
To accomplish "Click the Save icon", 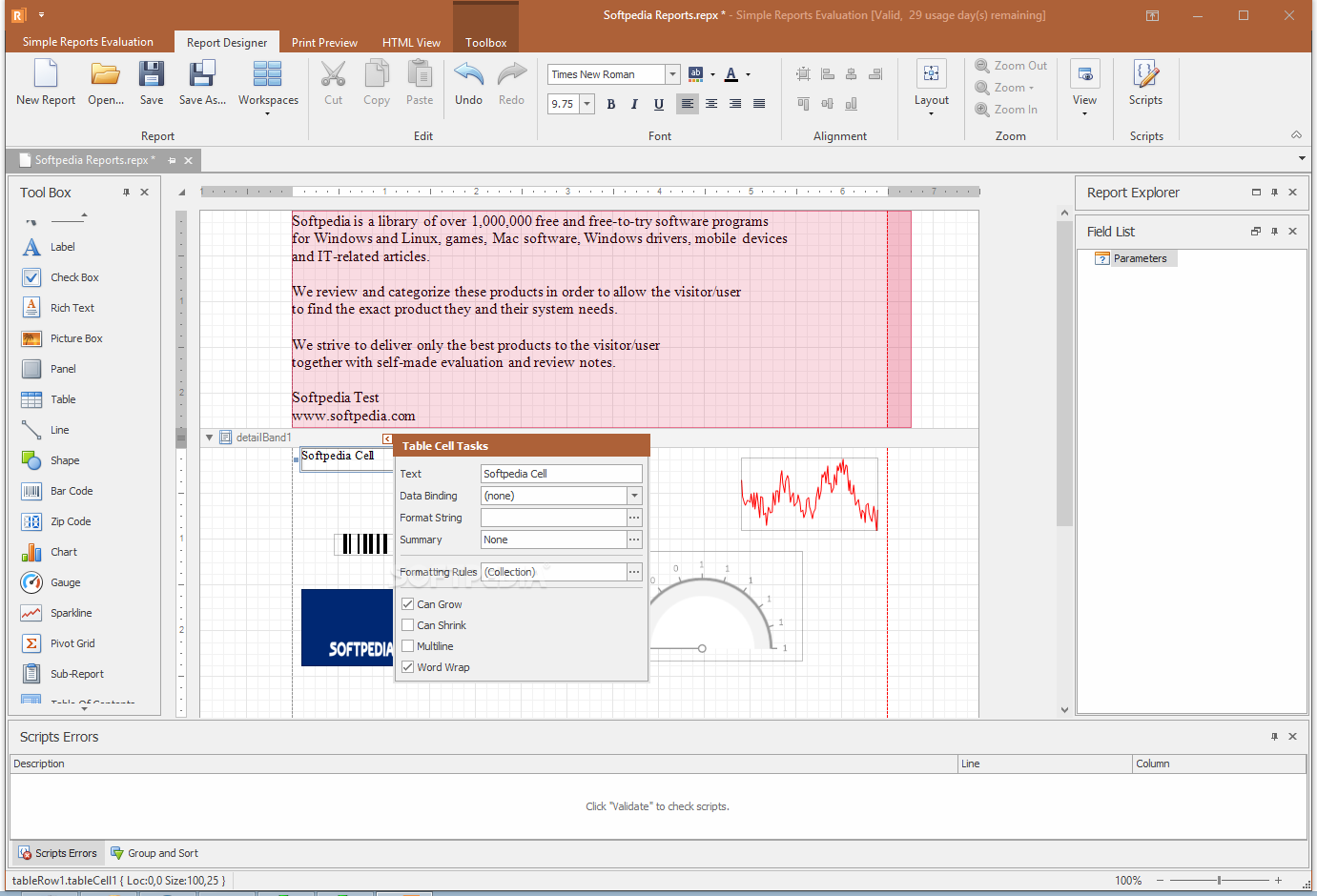I will [x=152, y=74].
